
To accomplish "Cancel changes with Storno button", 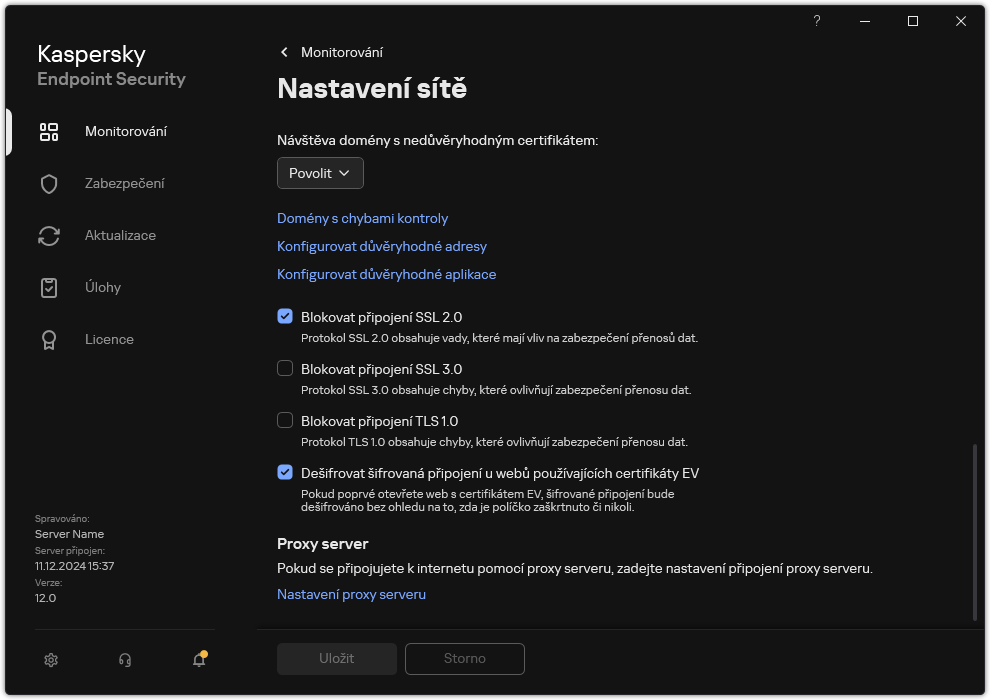I will click(464, 658).
